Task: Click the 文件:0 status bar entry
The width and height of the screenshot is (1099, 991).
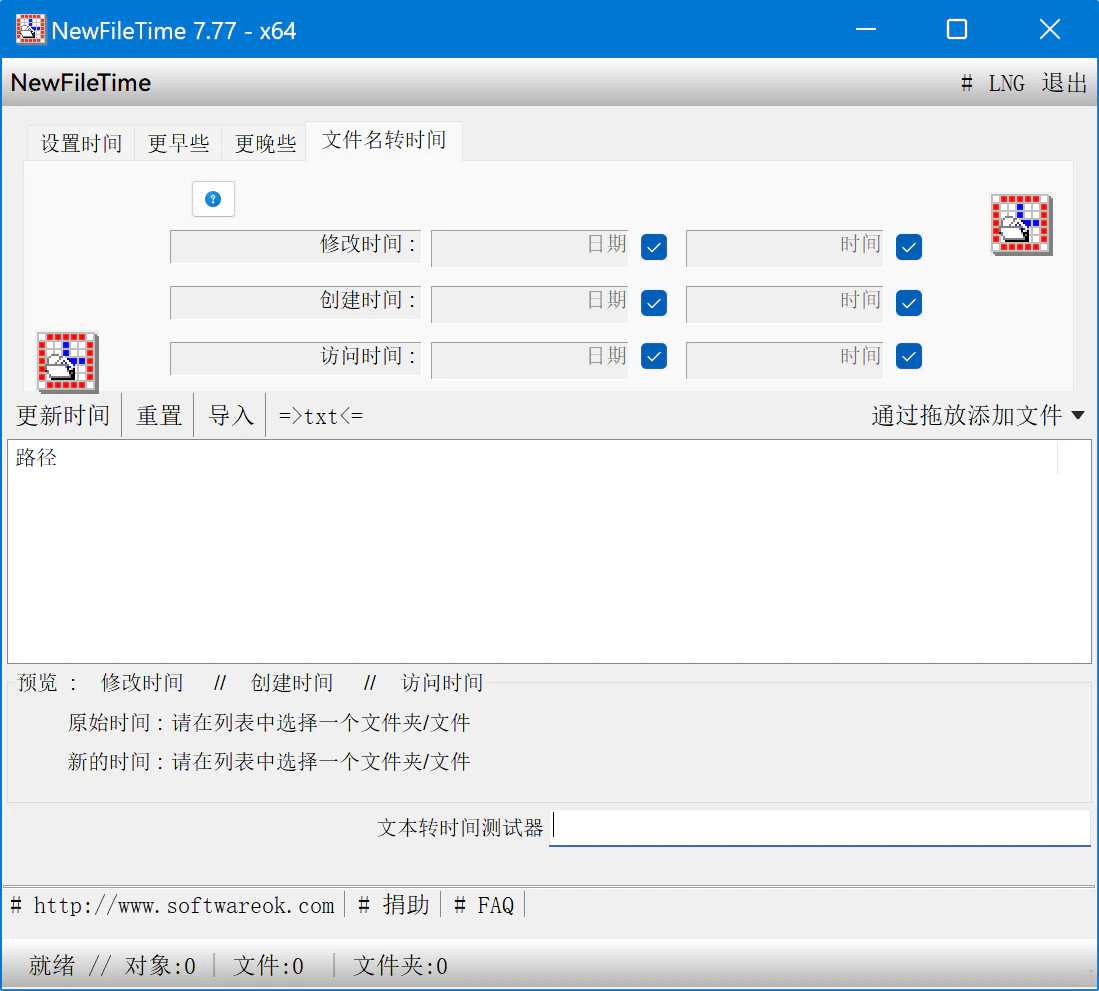Action: pyautogui.click(x=268, y=966)
